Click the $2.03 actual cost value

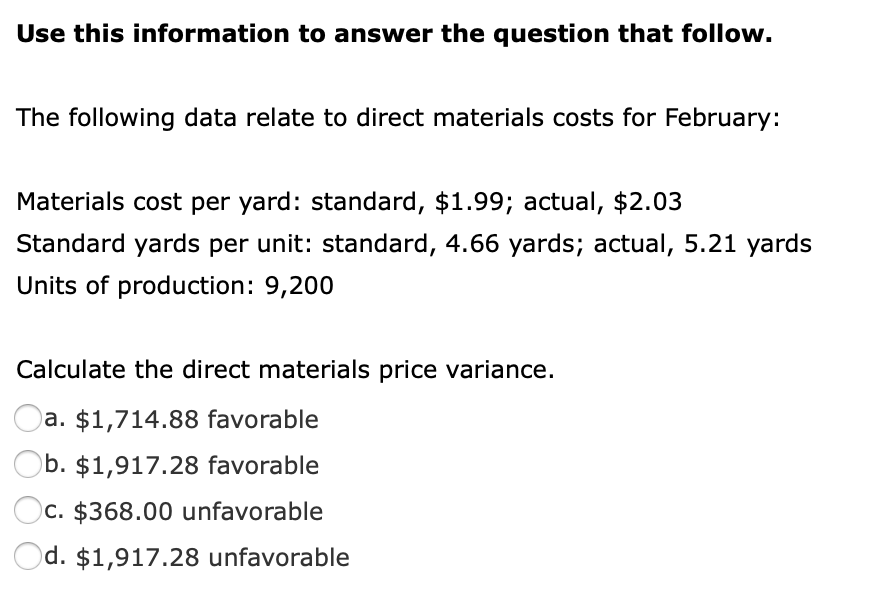pyautogui.click(x=650, y=201)
